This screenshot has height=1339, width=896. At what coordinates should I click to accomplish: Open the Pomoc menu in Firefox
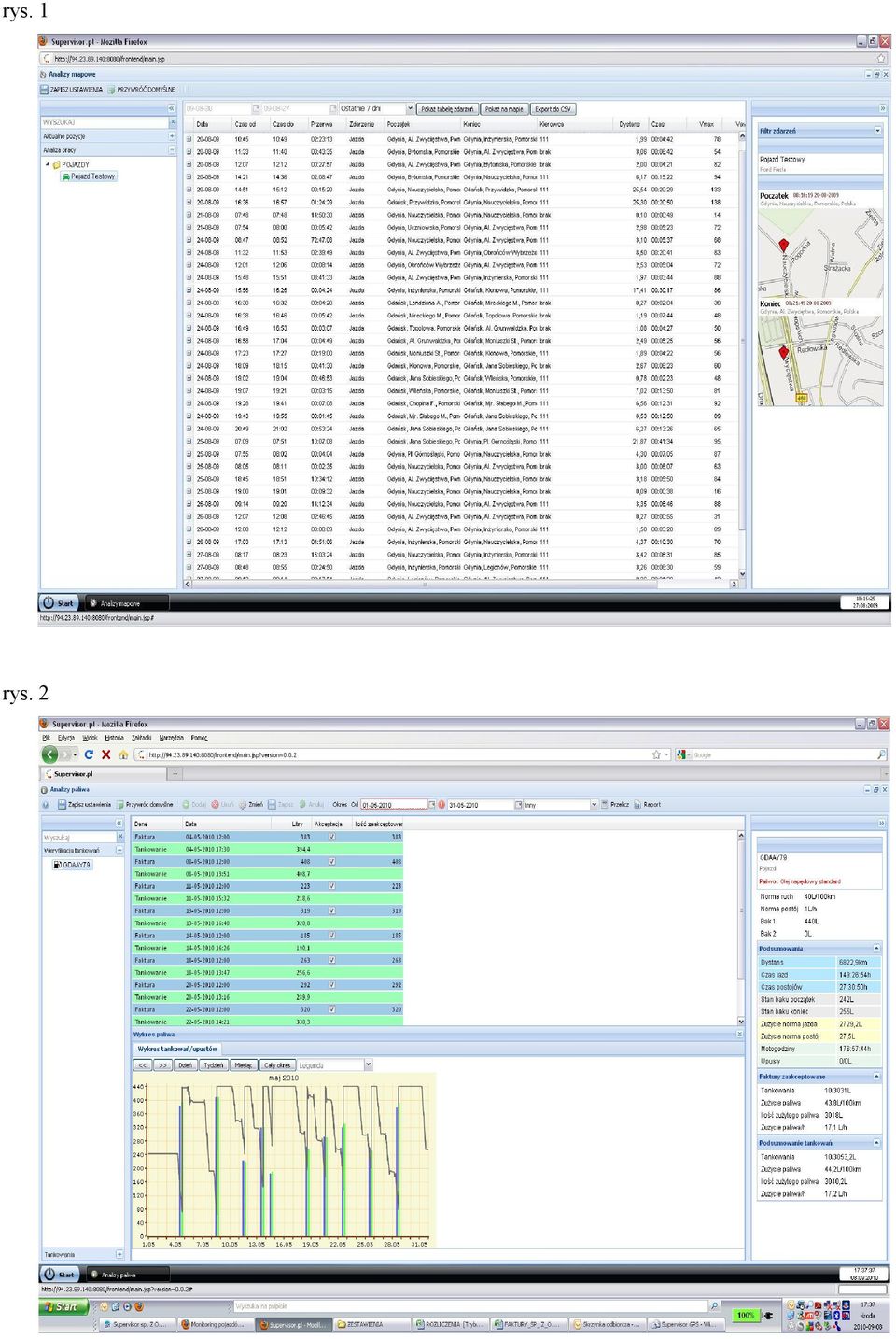(x=200, y=738)
